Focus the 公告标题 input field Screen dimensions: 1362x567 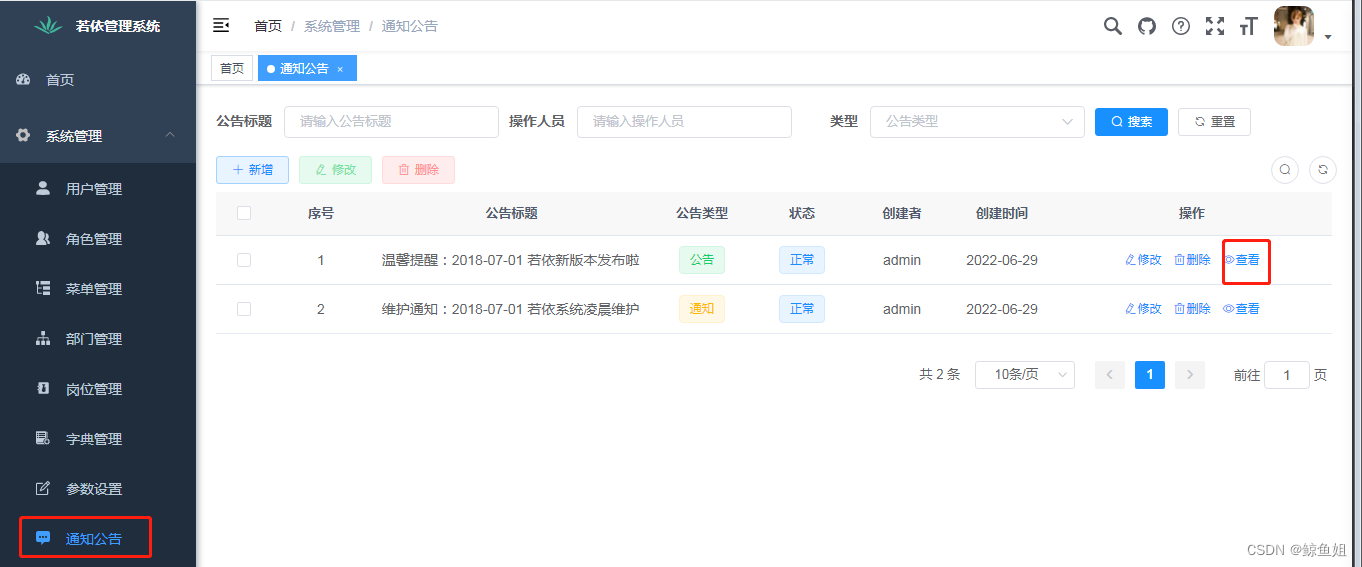click(391, 122)
